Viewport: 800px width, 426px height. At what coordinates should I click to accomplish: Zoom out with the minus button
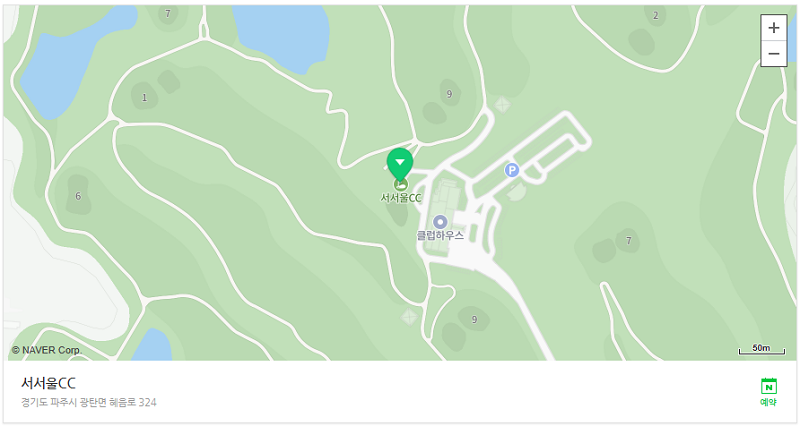coord(773,54)
